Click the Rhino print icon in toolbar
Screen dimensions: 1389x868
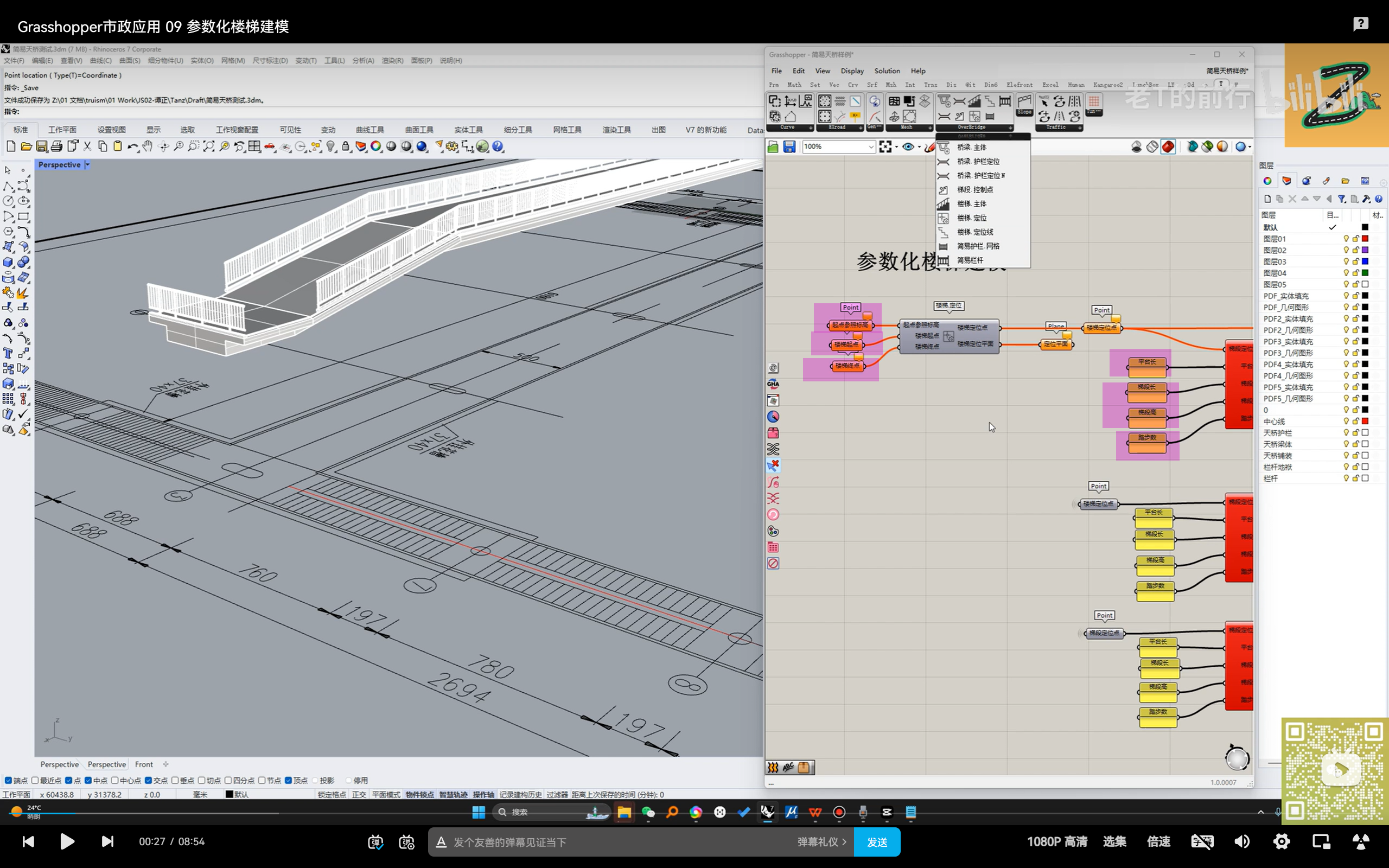coord(56,147)
